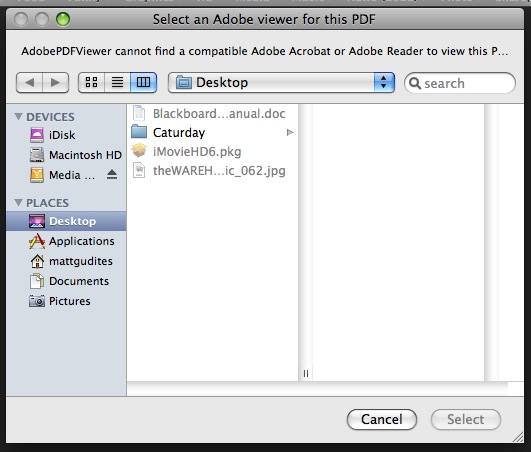Click the Macintosh HD drive icon
The image size is (531, 452).
tap(37, 155)
